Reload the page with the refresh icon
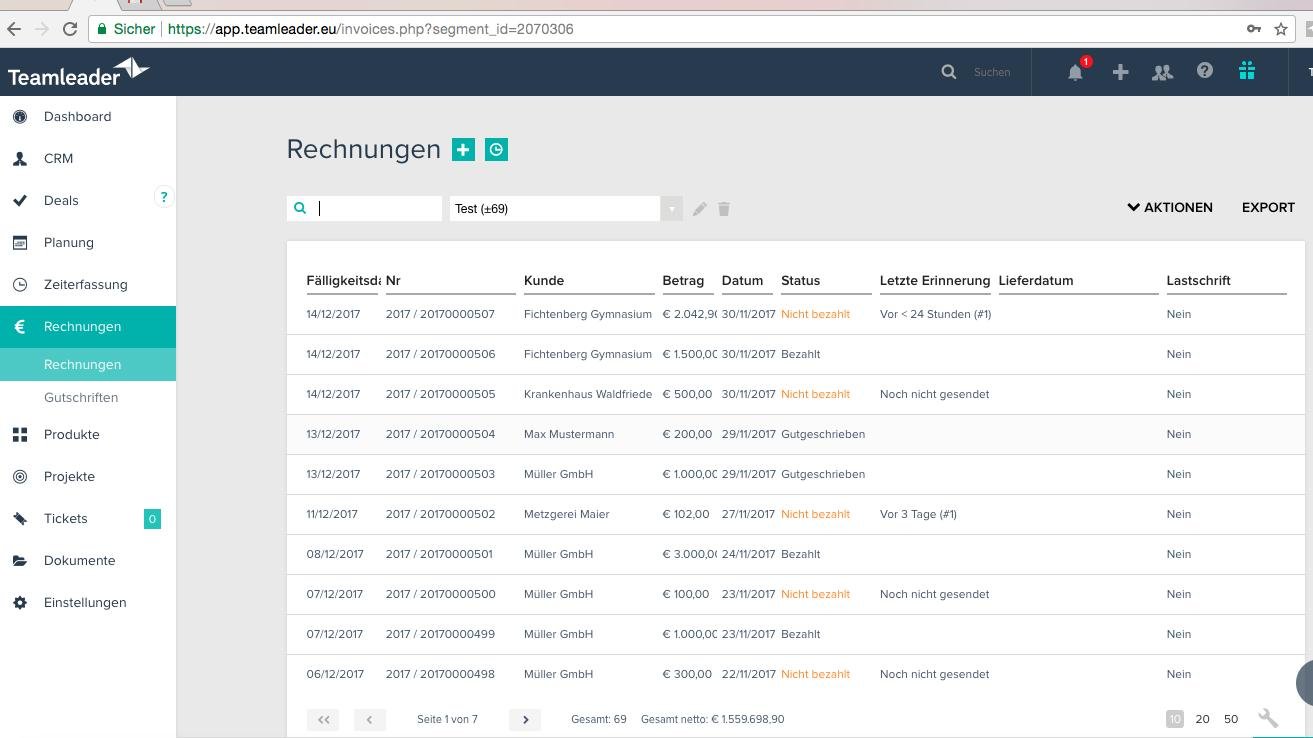The width and height of the screenshot is (1313, 738). (70, 29)
